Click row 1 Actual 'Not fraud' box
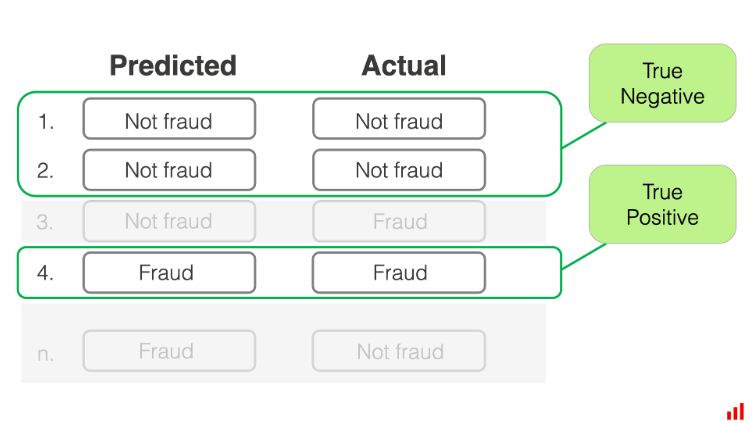 [399, 121]
